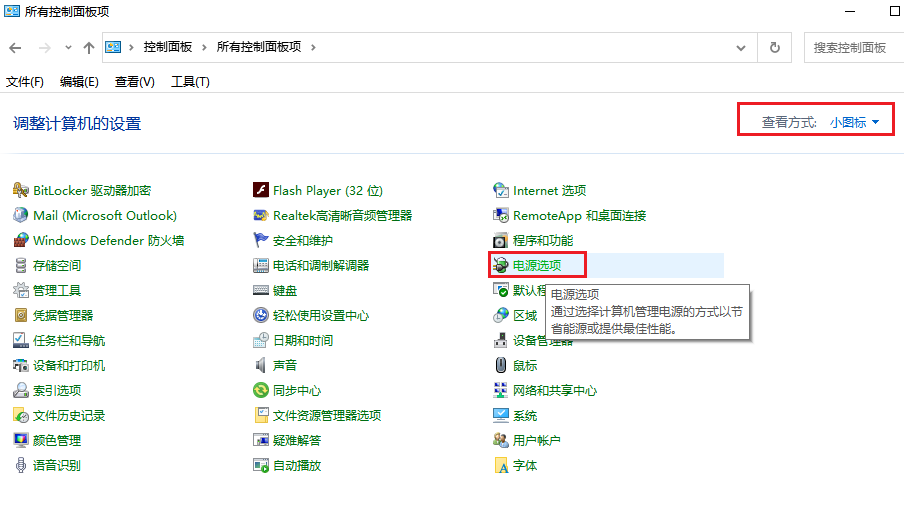Click the 自动播放 icon
The image size is (904, 509).
pyautogui.click(x=261, y=465)
